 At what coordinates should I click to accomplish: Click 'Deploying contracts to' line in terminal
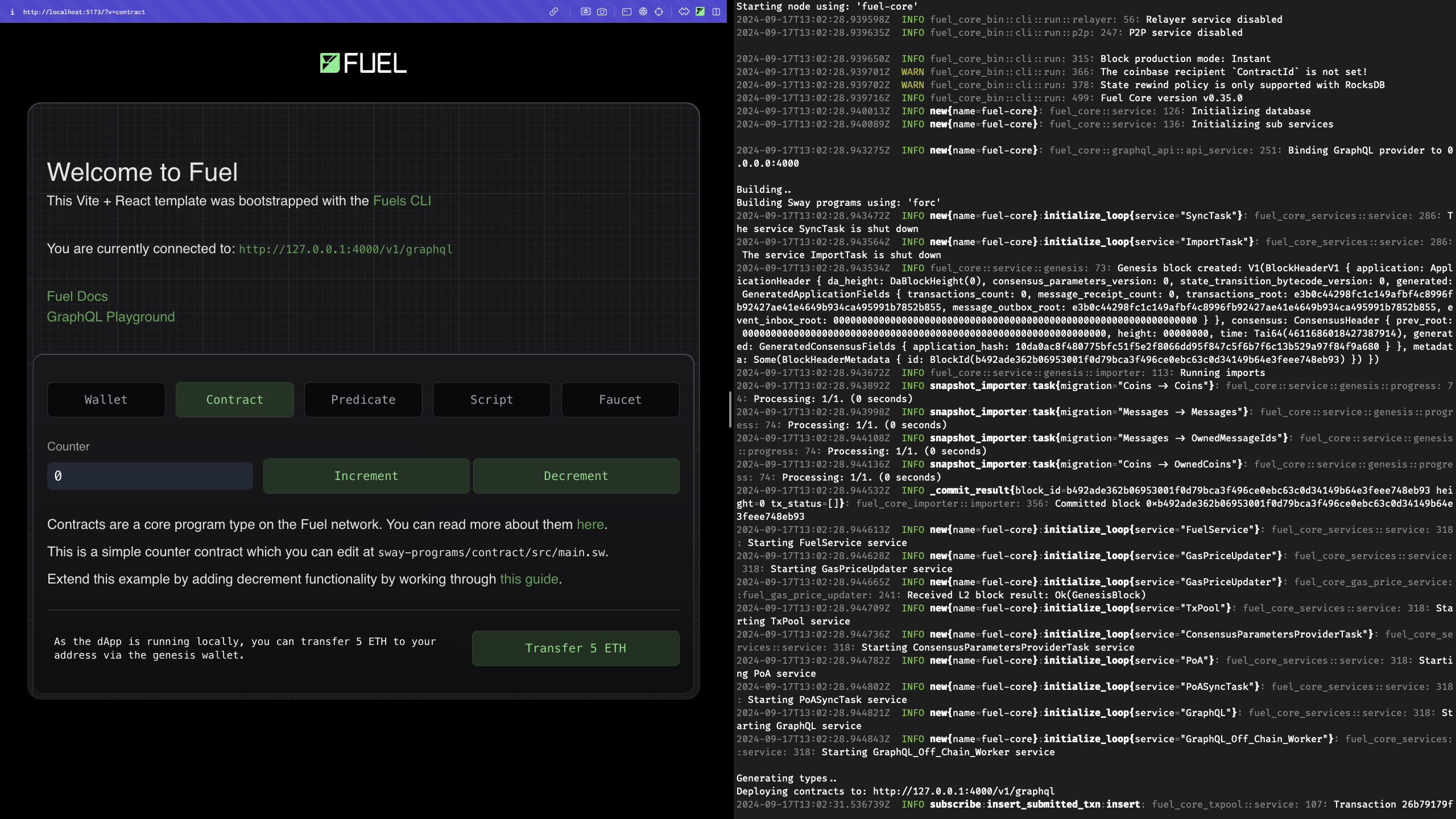click(x=895, y=791)
